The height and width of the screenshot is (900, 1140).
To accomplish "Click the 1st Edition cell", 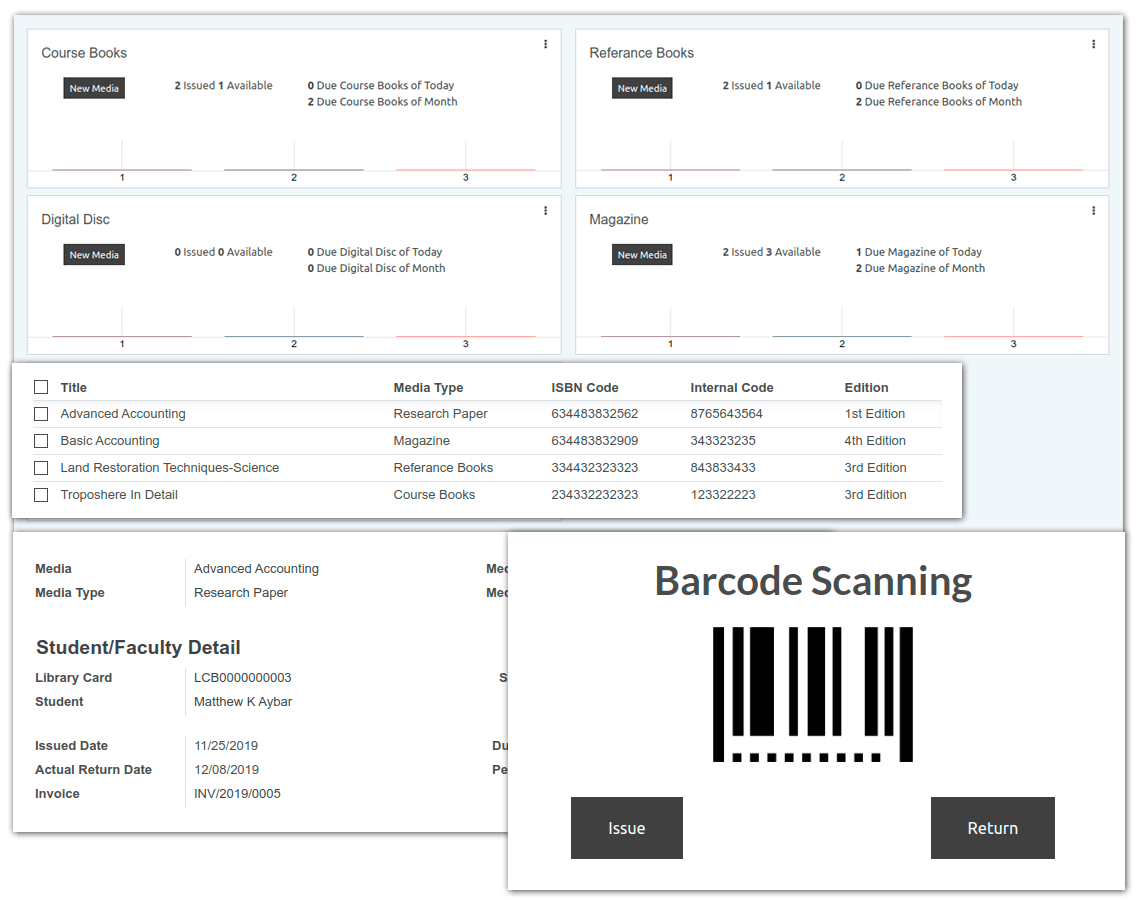I will click(x=875, y=414).
